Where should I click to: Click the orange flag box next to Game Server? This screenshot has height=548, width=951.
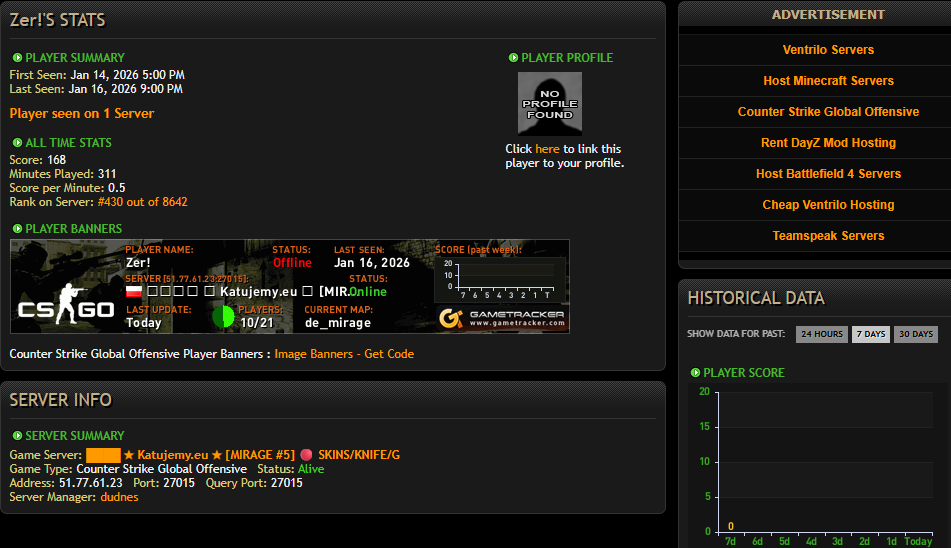click(x=103, y=455)
